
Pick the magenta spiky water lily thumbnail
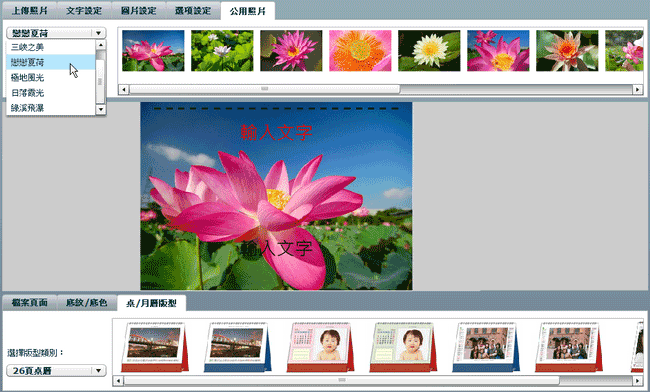coord(291,51)
